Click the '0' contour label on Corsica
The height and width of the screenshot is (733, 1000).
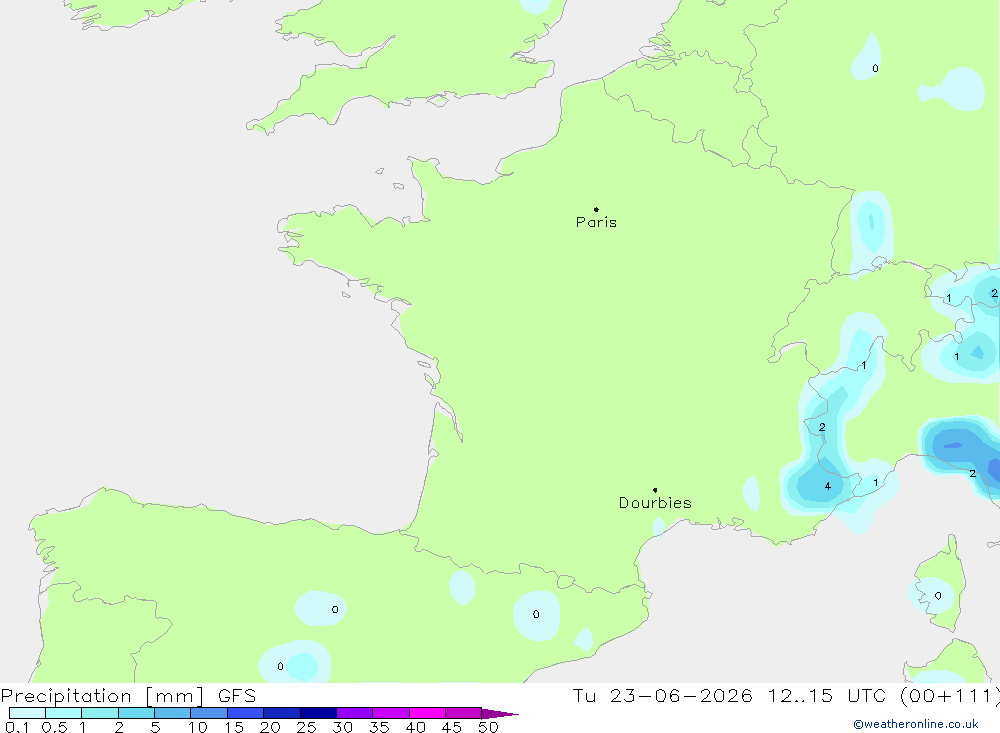click(938, 596)
